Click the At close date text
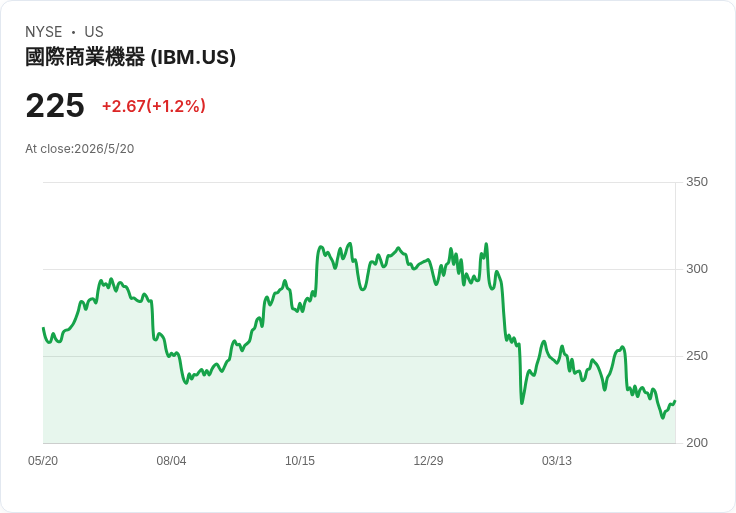This screenshot has width=736, height=513. [x=80, y=149]
